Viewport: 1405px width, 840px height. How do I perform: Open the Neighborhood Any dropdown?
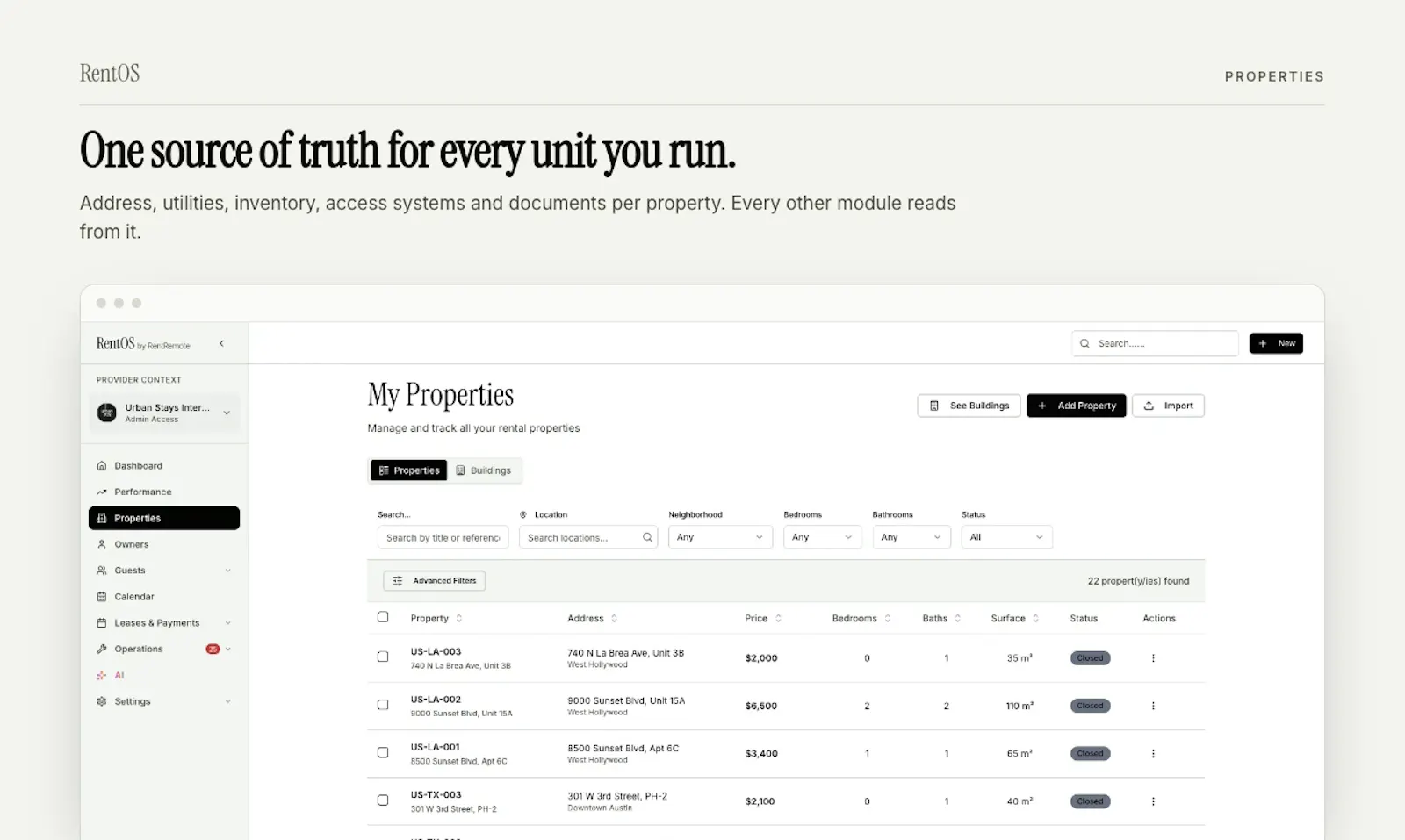[x=720, y=537]
